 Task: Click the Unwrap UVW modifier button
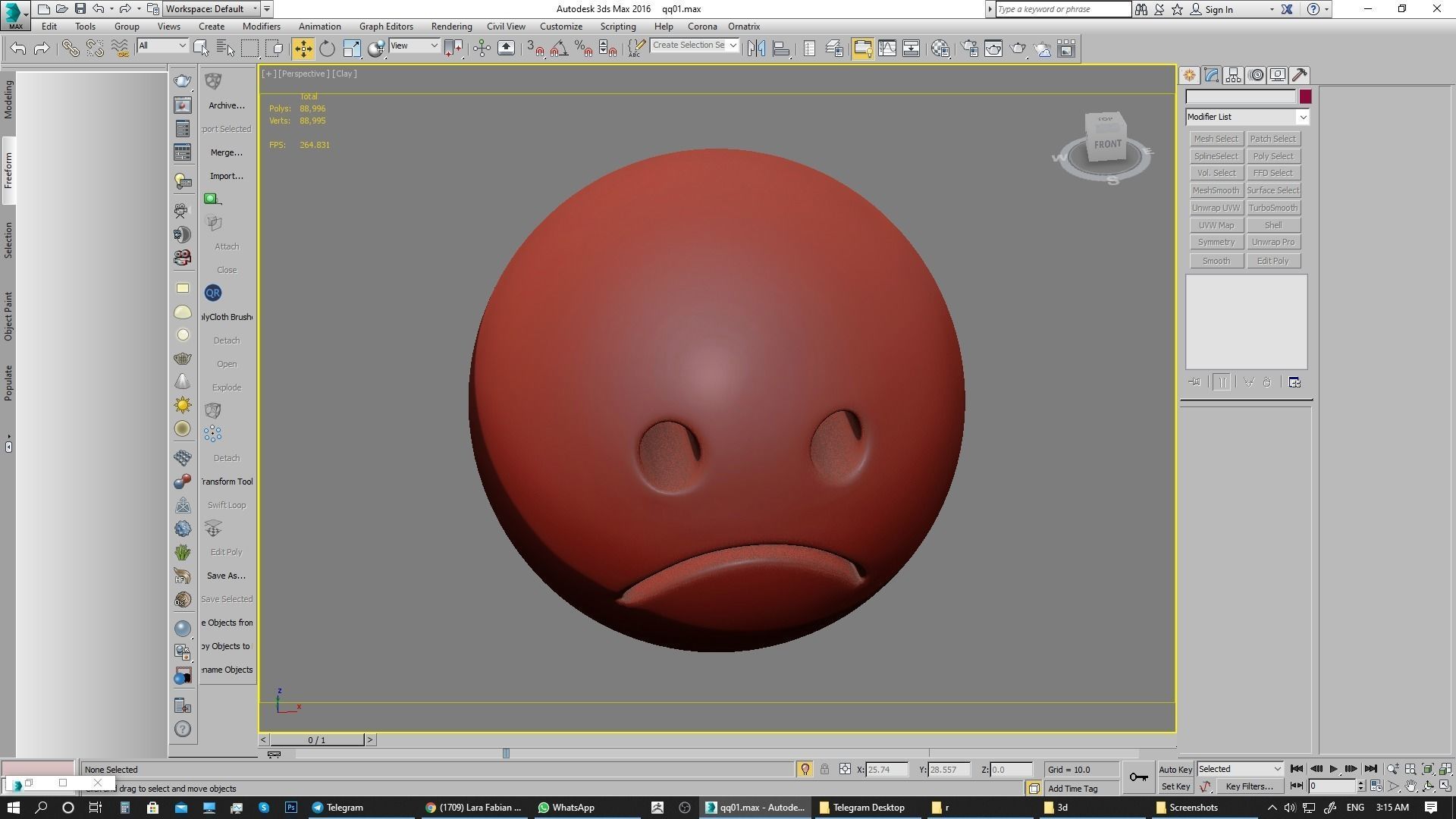tap(1216, 208)
